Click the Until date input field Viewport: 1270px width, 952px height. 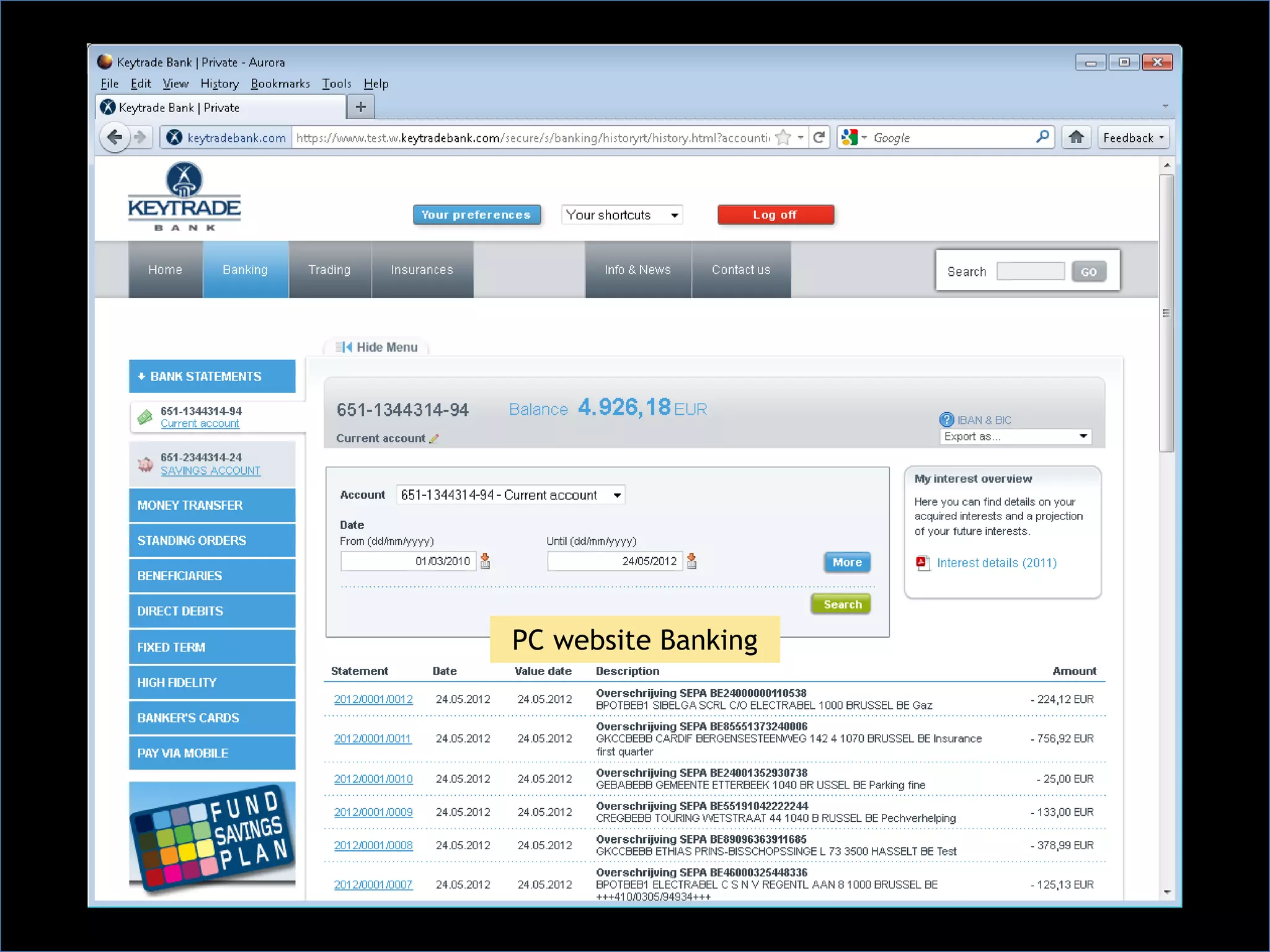615,561
